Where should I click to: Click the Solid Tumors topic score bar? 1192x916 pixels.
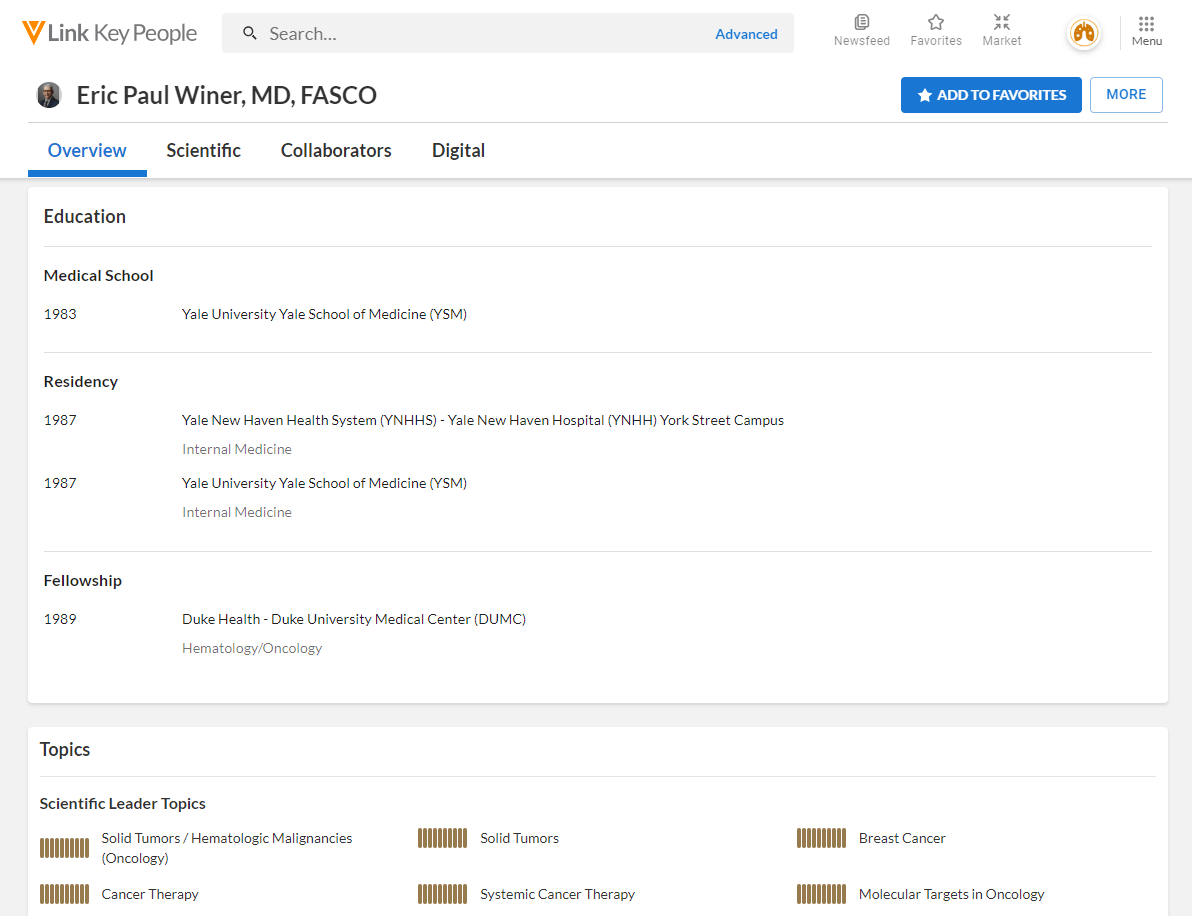[x=442, y=838]
